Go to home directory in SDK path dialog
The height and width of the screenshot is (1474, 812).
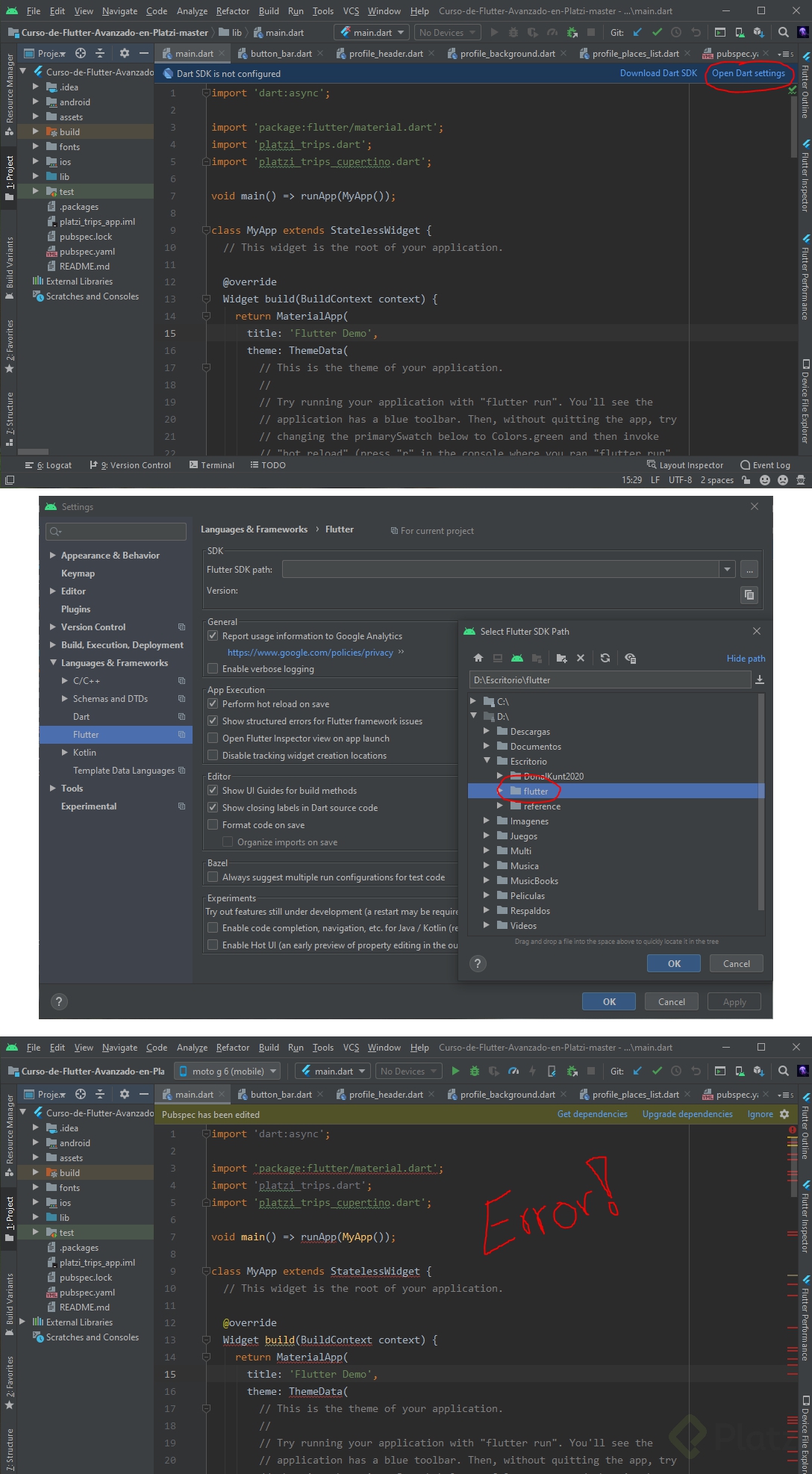478,658
